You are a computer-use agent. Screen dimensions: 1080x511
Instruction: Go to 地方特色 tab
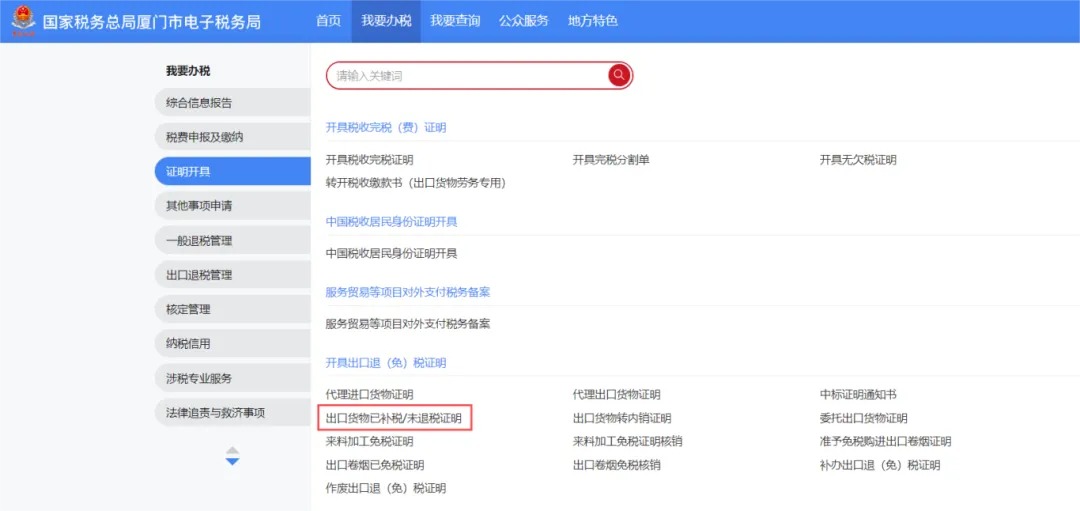point(592,21)
